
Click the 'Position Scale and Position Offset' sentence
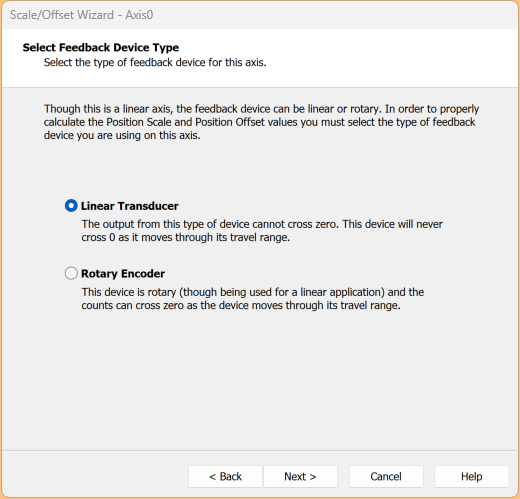tap(259, 122)
